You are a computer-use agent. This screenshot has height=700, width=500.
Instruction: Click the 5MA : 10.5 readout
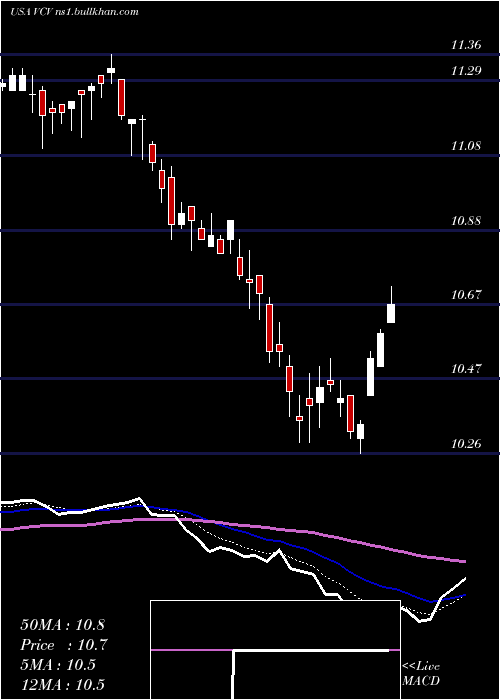[x=58, y=665]
